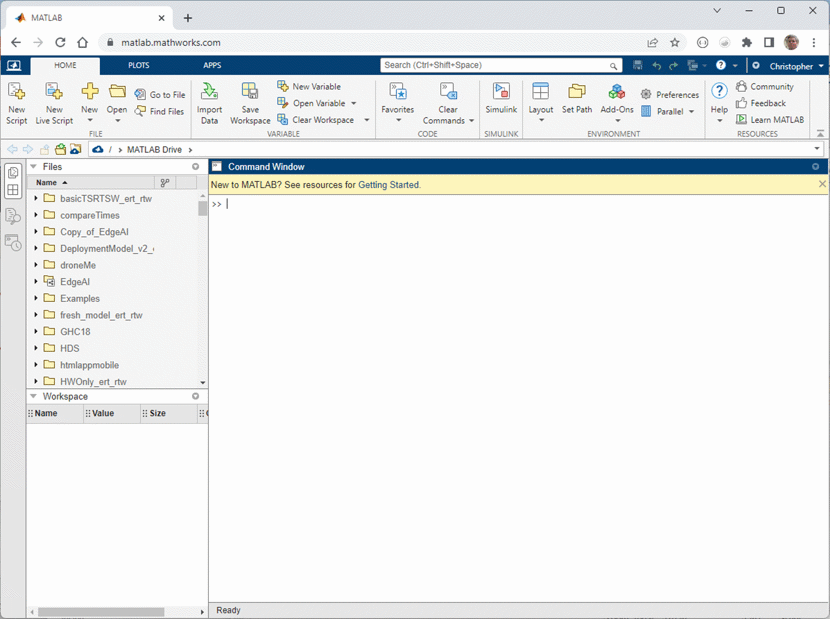Click the Parallel button

pos(663,111)
